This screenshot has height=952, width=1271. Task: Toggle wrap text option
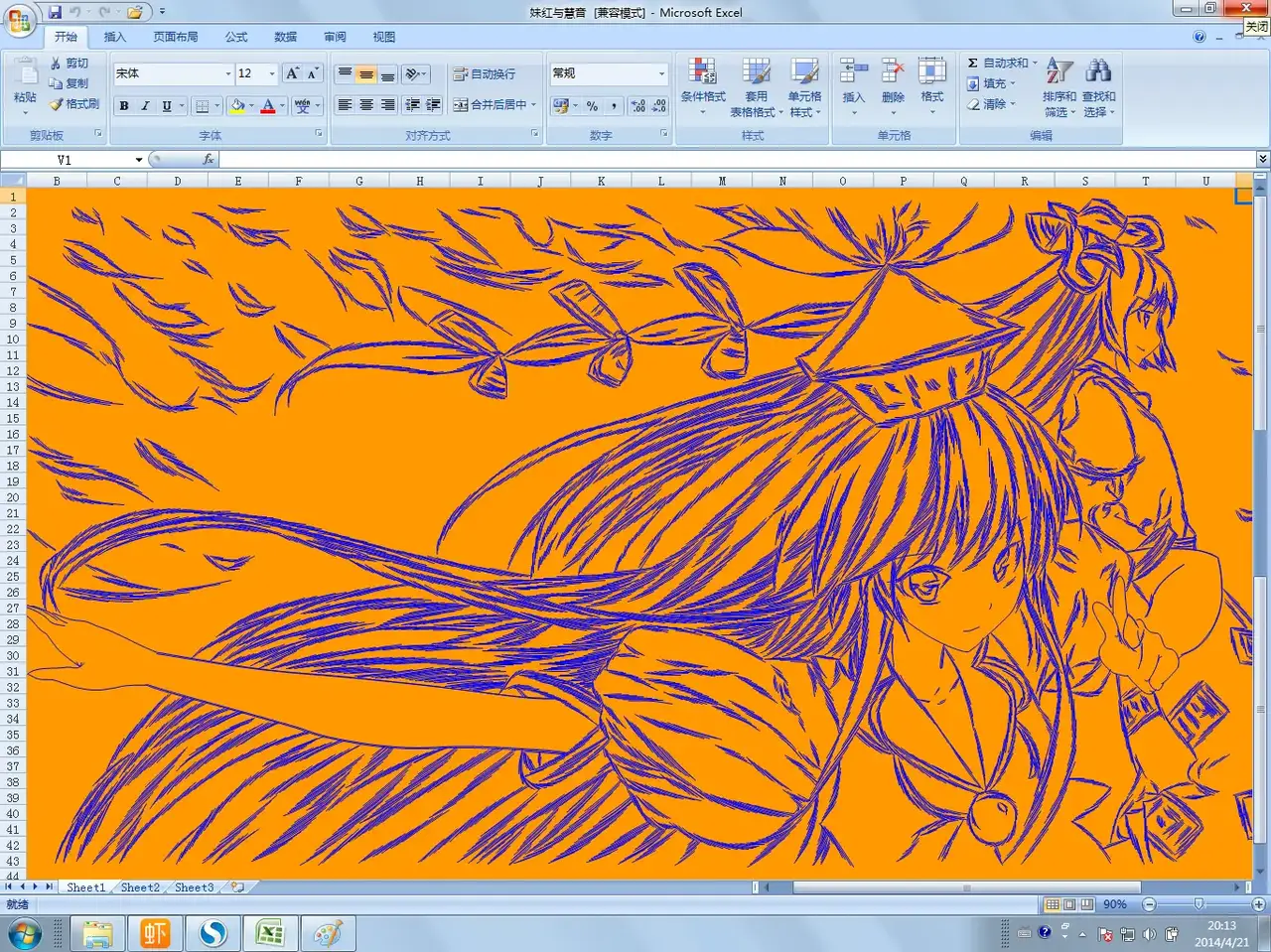485,74
